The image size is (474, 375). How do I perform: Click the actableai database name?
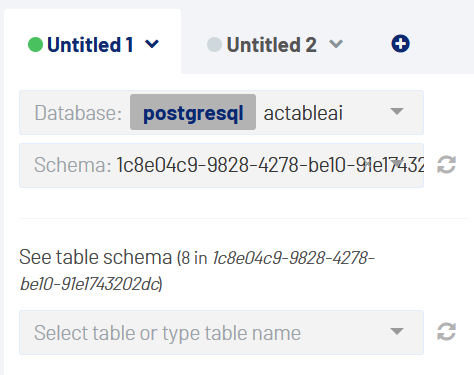pyautogui.click(x=303, y=113)
